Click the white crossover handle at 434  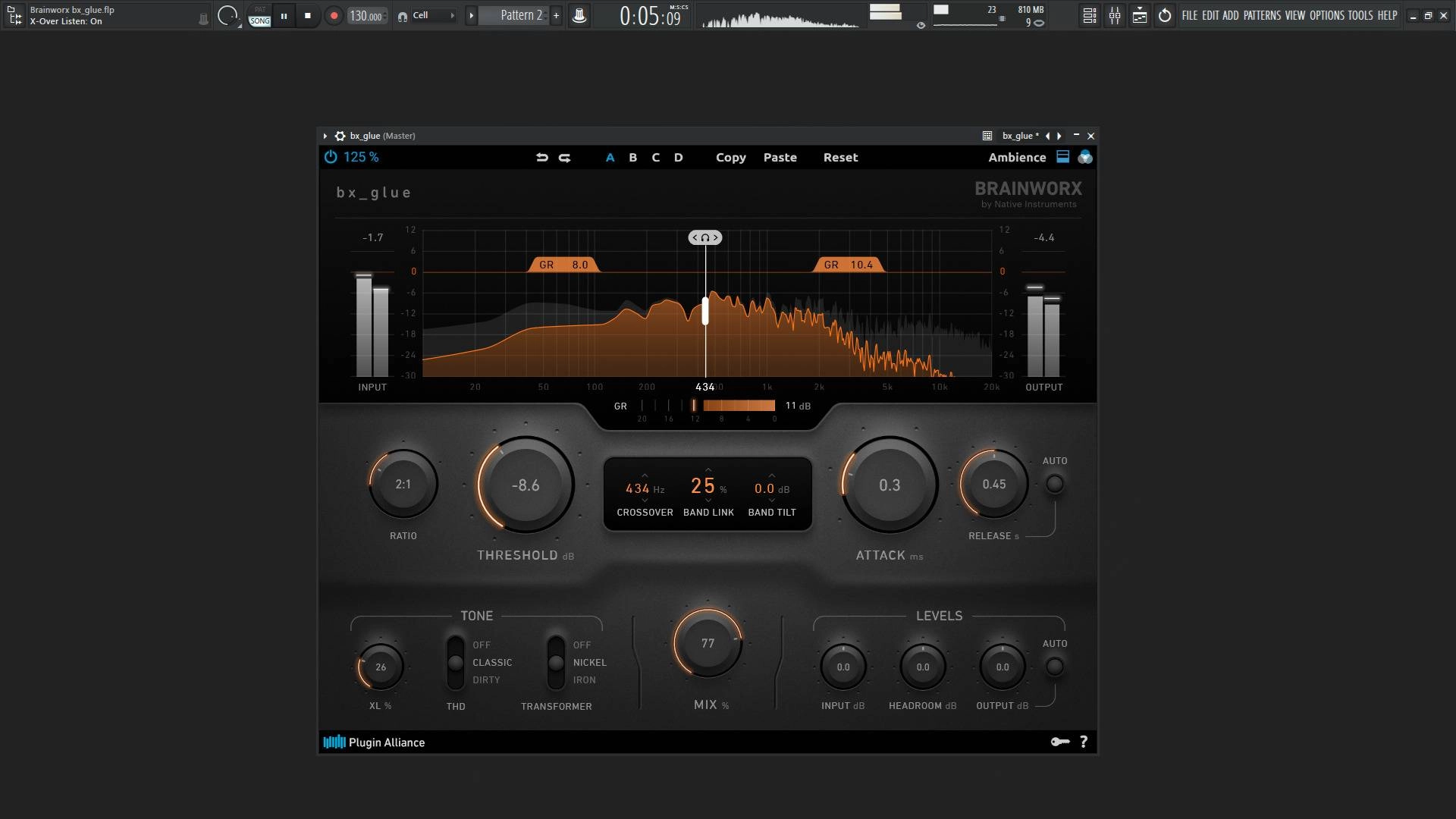point(705,311)
